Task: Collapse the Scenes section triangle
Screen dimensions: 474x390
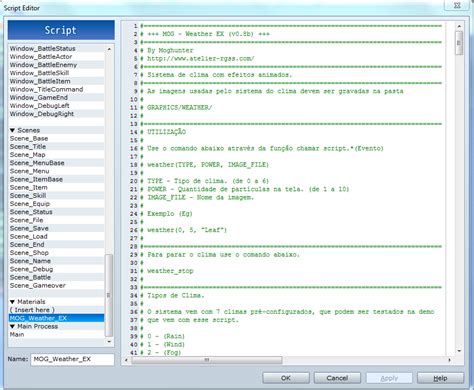Action: click(x=12, y=130)
